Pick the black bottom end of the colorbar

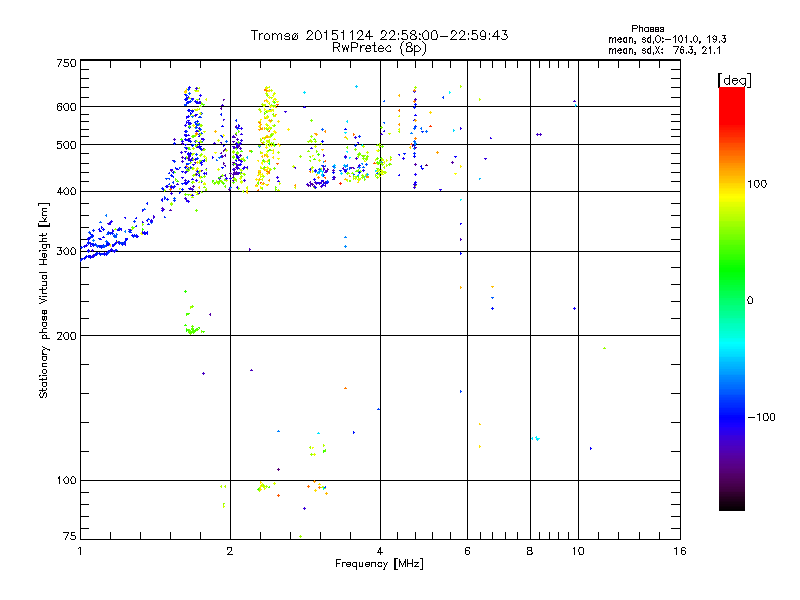click(731, 506)
